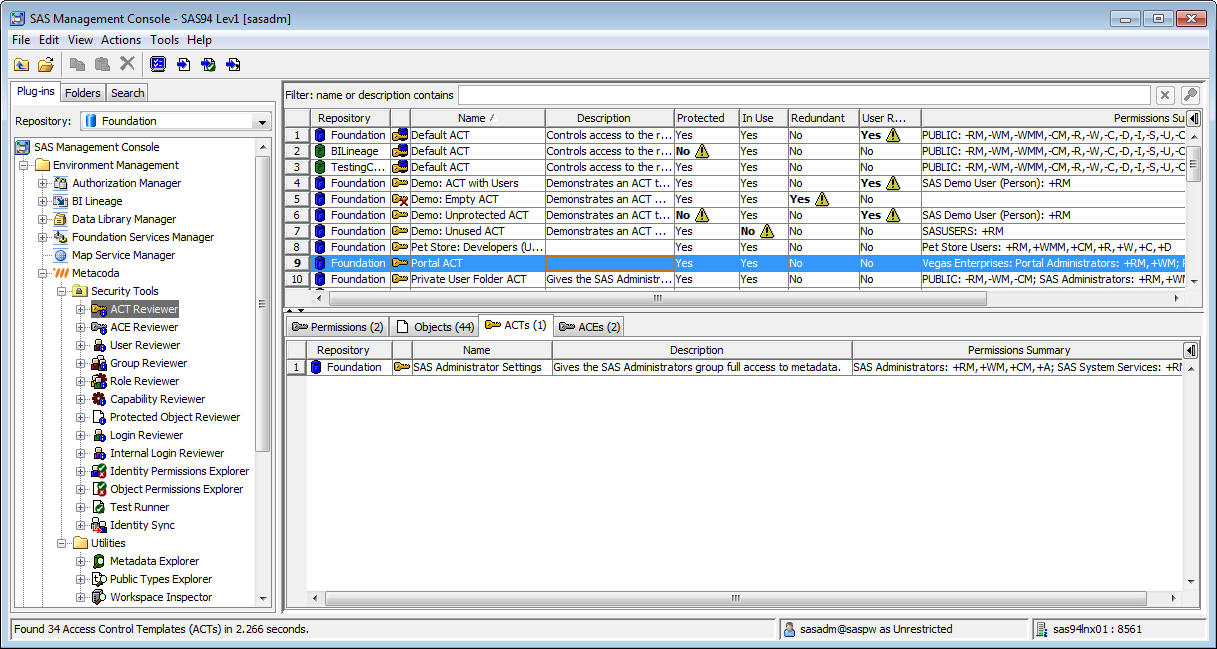Image resolution: width=1217 pixels, height=649 pixels.
Task: Click the blue arrow document toolbar icon
Action: pos(184,64)
